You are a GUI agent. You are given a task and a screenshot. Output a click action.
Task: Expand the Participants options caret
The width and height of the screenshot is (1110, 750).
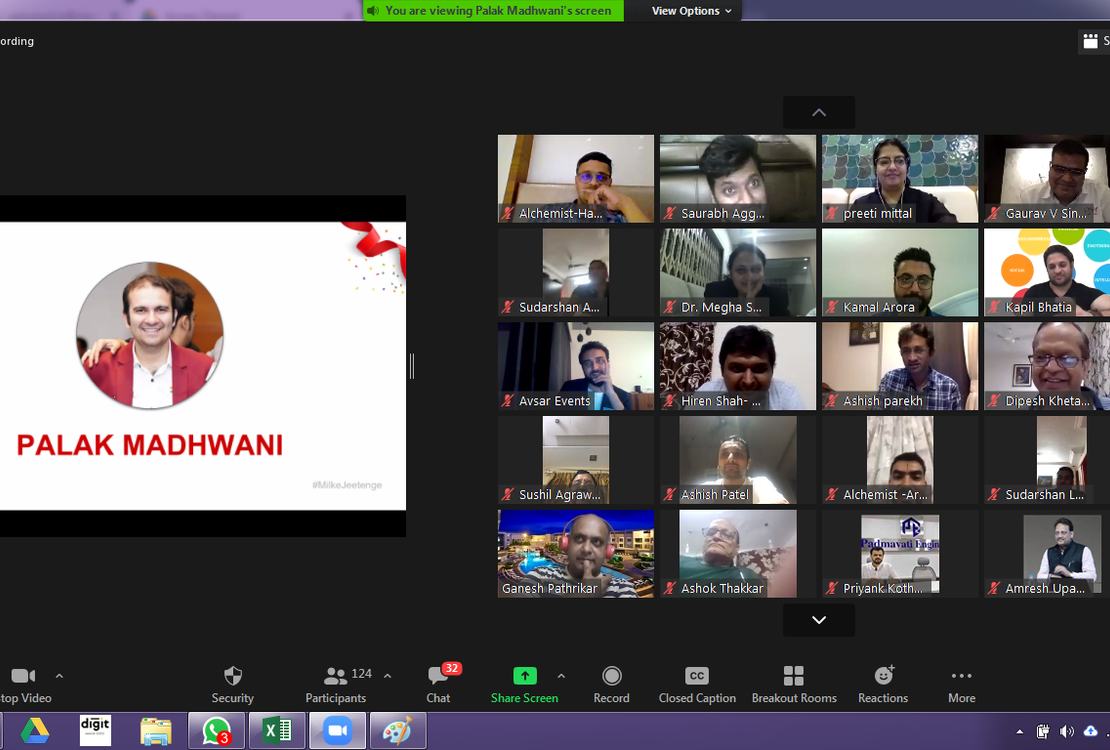[388, 676]
